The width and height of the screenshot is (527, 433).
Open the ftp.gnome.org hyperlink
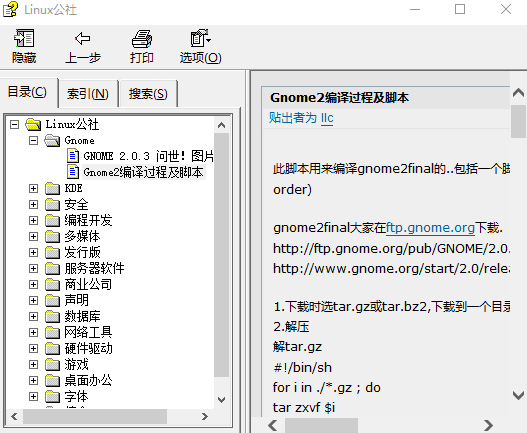[x=430, y=228]
